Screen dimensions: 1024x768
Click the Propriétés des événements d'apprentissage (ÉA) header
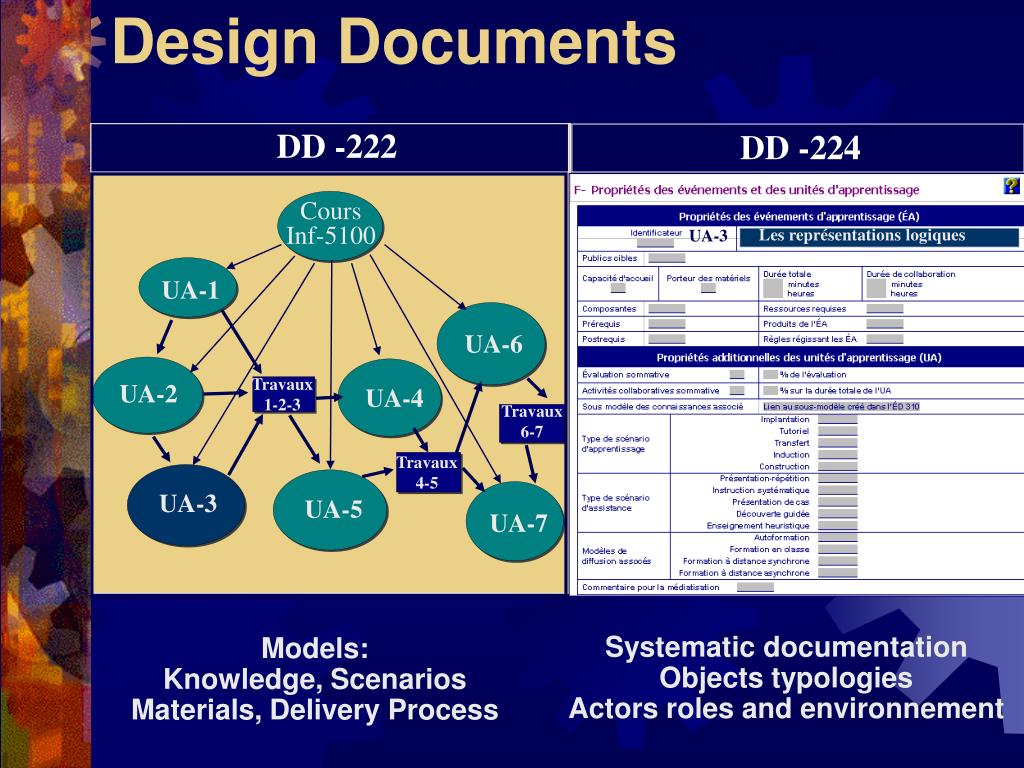tap(799, 217)
